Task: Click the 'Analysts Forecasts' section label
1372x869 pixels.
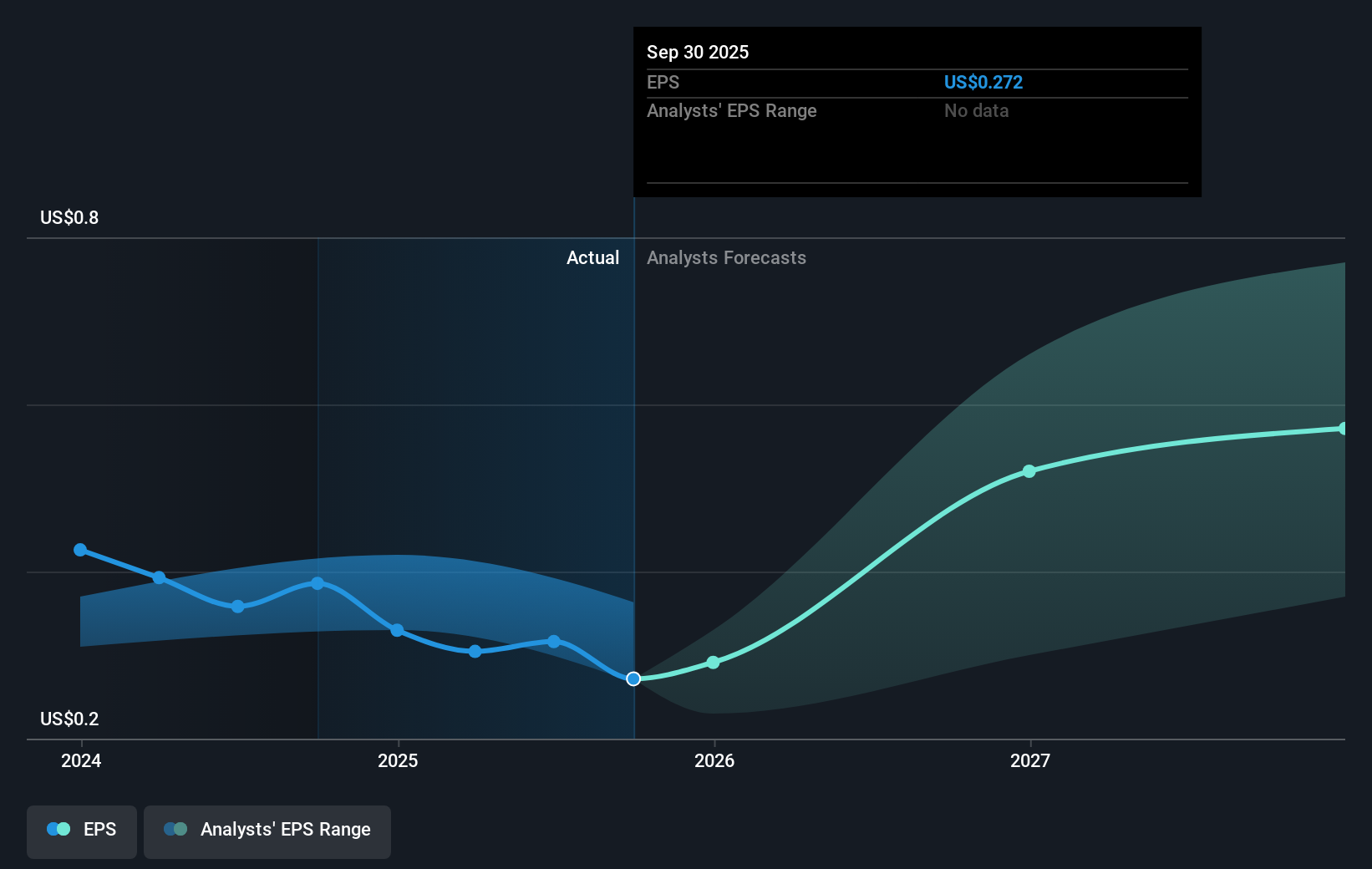Action: point(726,258)
